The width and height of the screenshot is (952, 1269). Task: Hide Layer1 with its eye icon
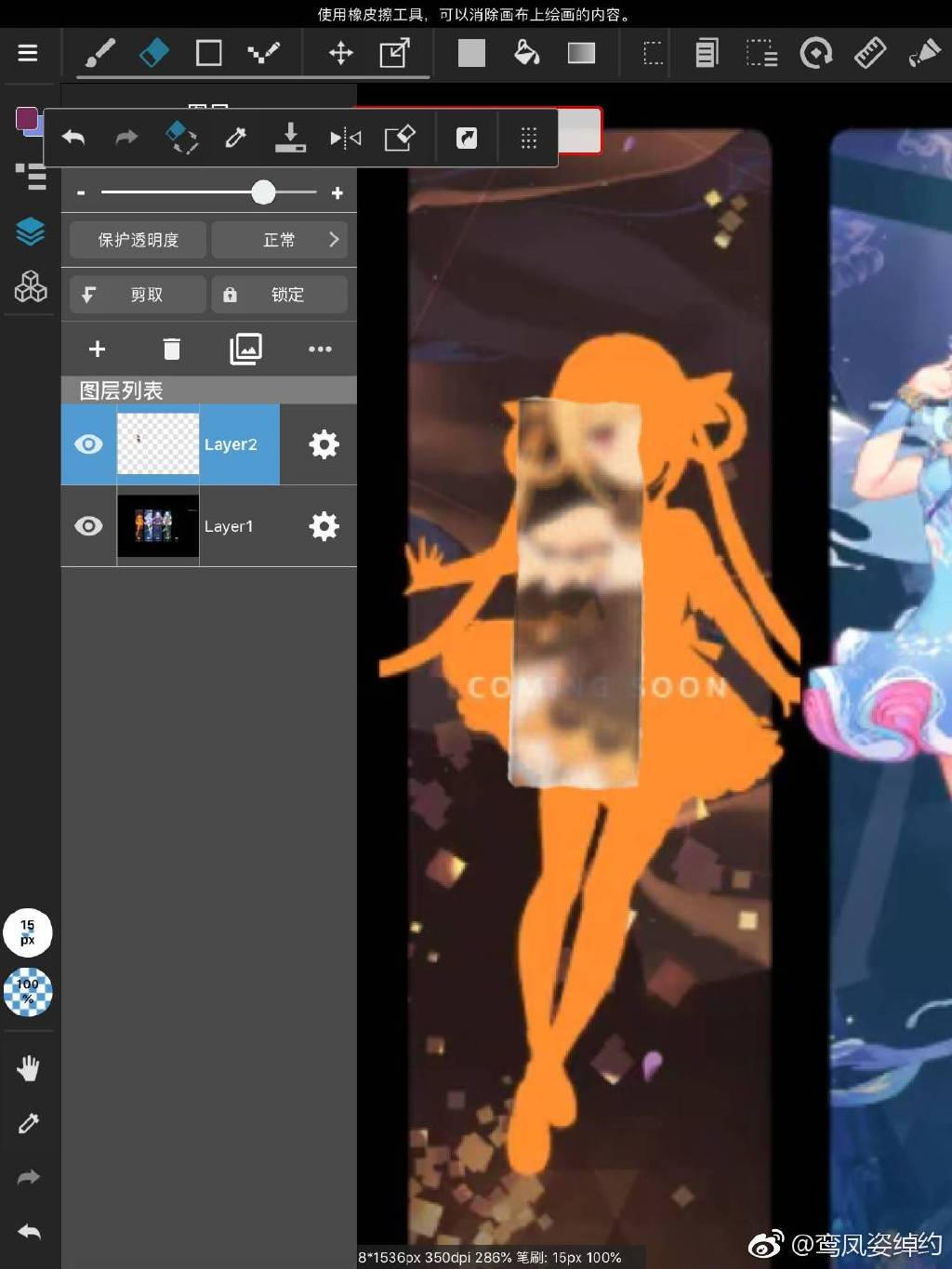88,526
